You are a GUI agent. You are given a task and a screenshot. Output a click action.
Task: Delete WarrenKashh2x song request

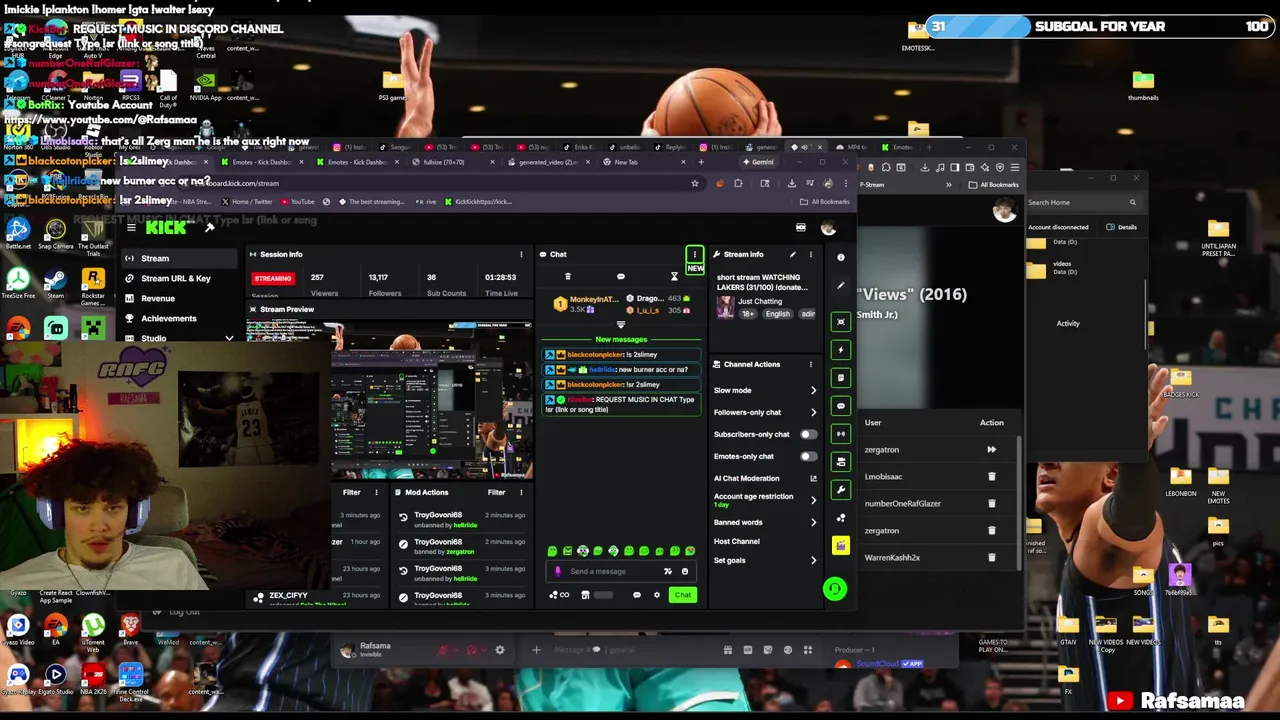[991, 558]
